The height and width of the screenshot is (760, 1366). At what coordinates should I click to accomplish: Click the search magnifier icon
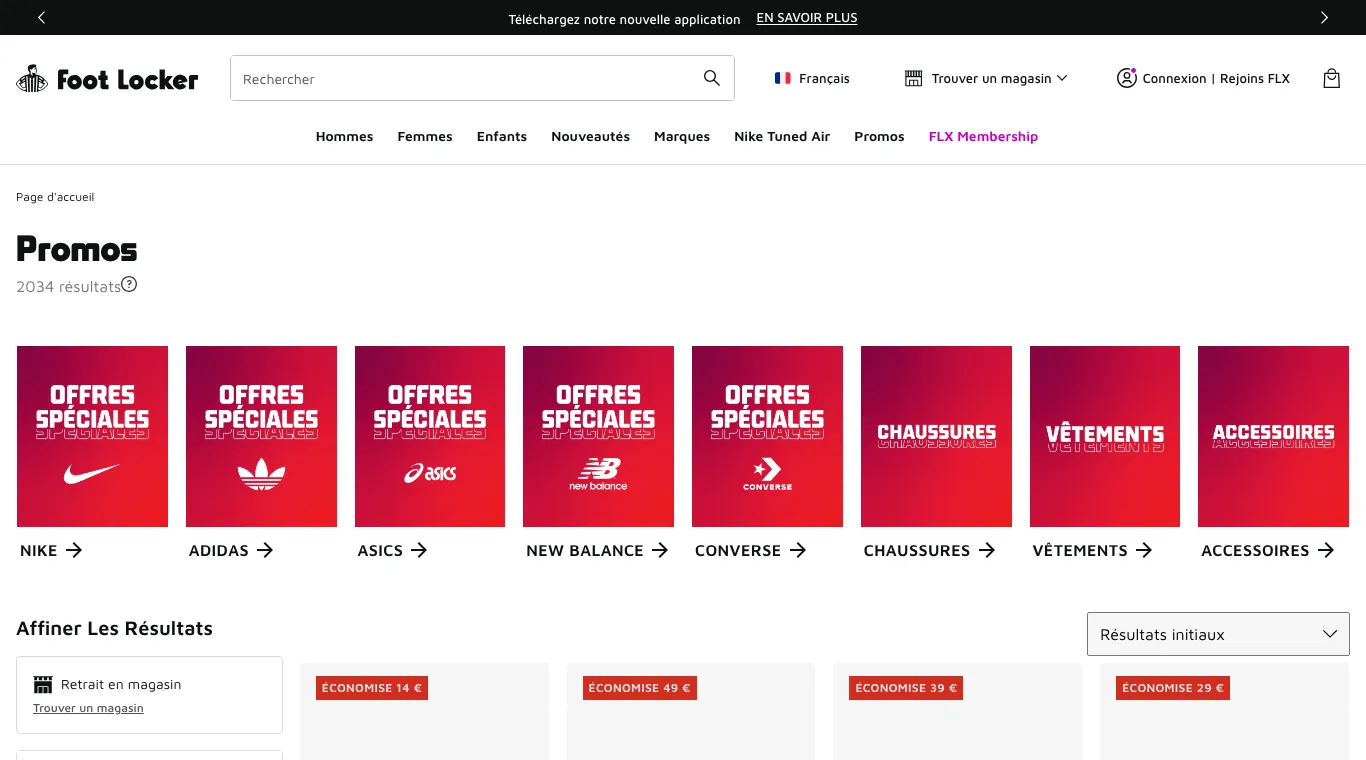pyautogui.click(x=712, y=78)
